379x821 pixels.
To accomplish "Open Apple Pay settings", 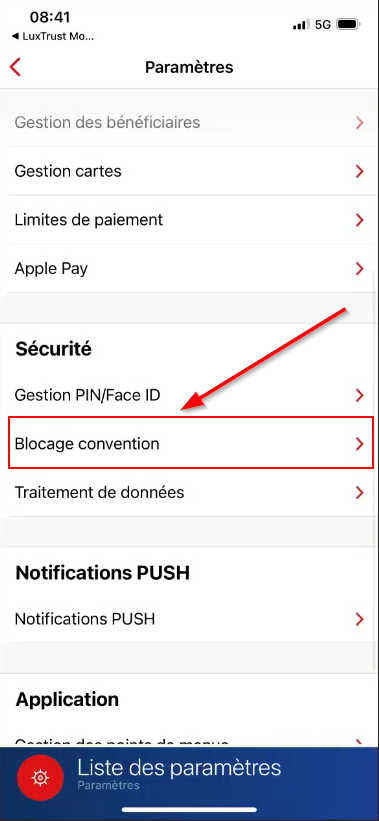I will coord(188,269).
